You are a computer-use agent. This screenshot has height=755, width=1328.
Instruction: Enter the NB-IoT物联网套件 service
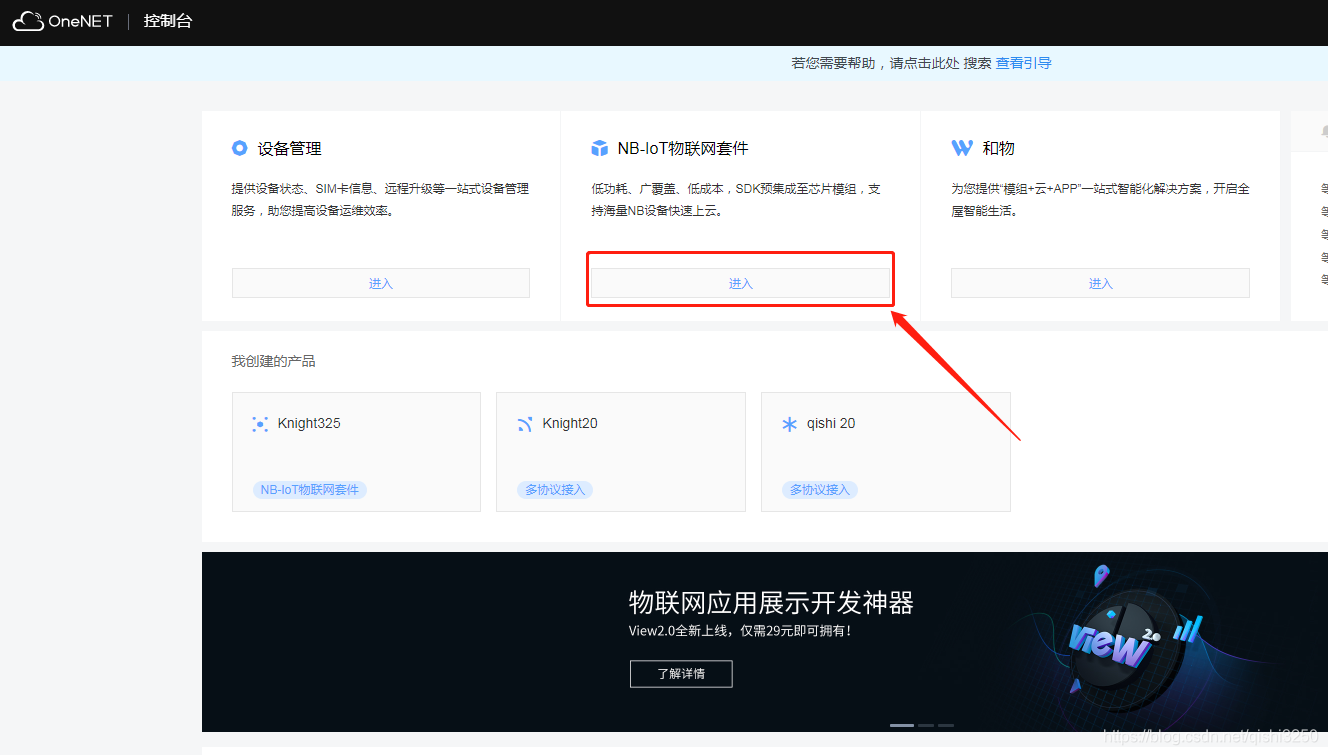(740, 283)
